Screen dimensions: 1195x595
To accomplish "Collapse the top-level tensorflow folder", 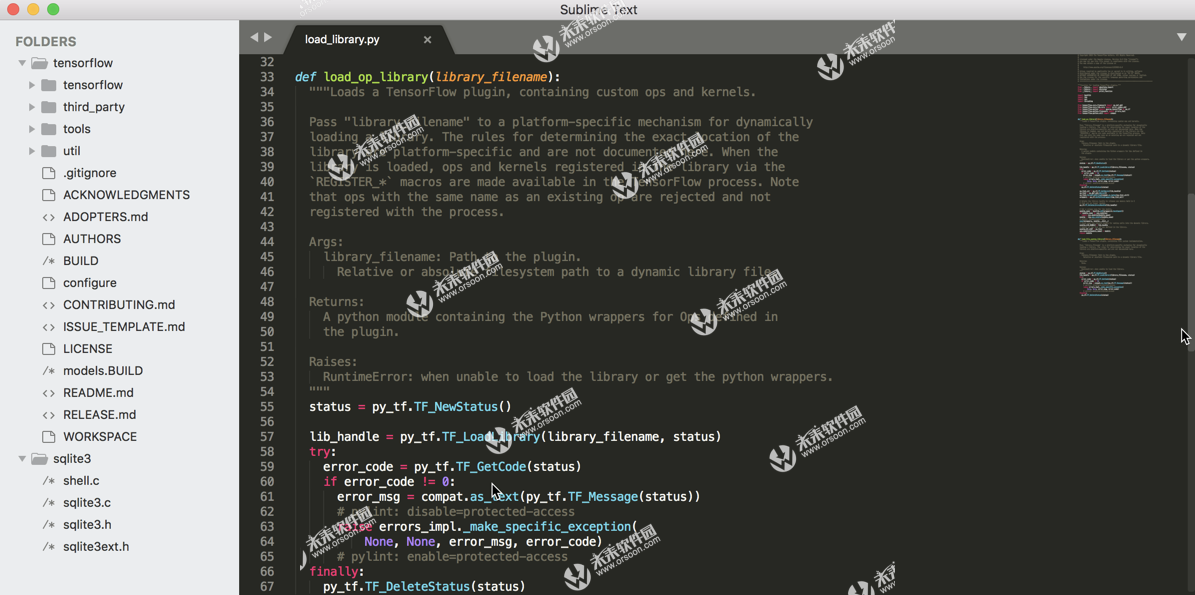I will click(22, 63).
